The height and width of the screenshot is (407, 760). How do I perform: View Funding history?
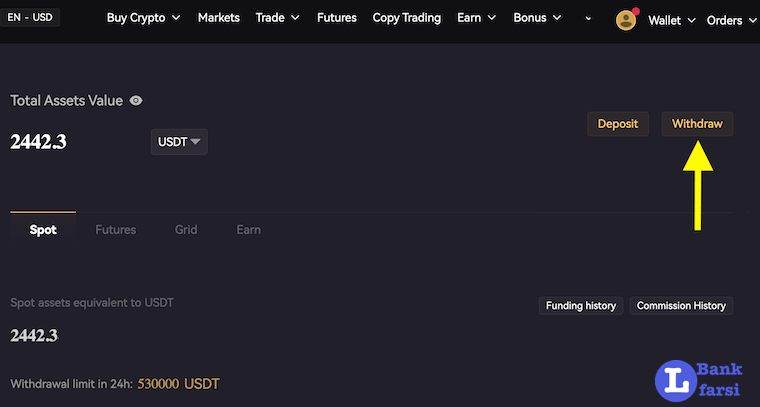coord(582,306)
